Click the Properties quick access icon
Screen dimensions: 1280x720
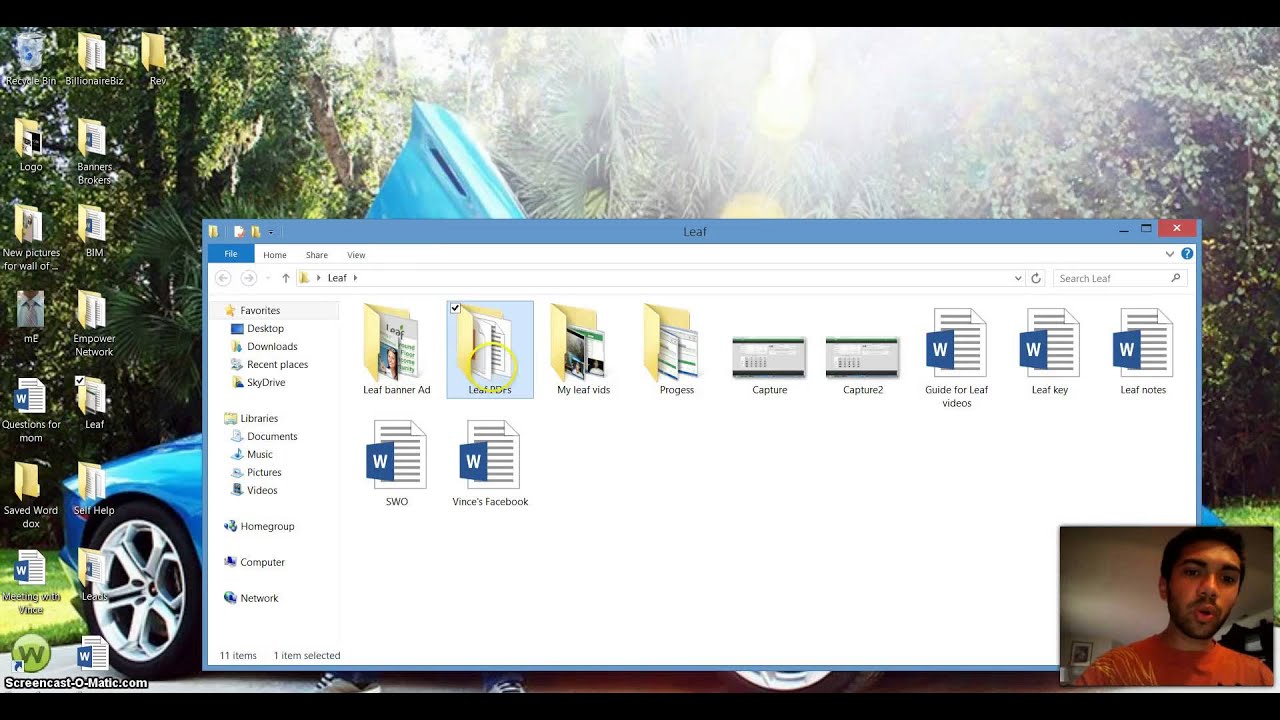tap(239, 232)
